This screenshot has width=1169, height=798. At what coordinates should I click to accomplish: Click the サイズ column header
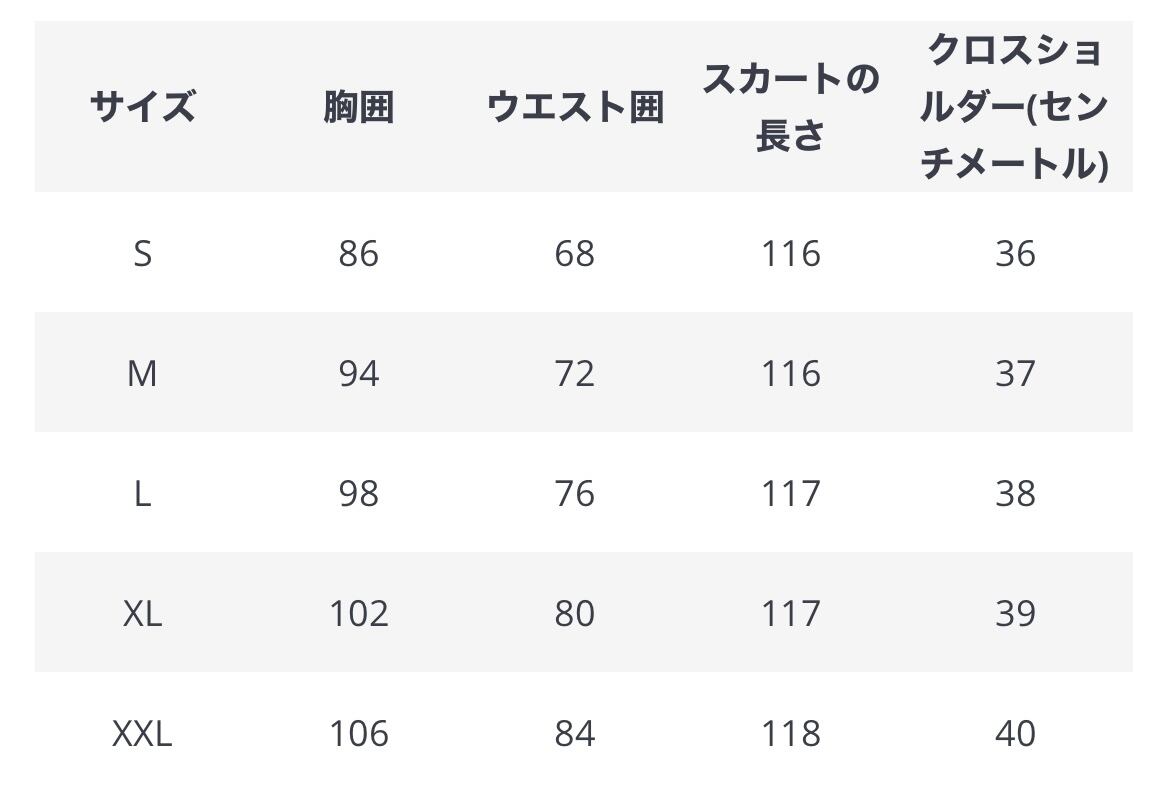(x=142, y=107)
